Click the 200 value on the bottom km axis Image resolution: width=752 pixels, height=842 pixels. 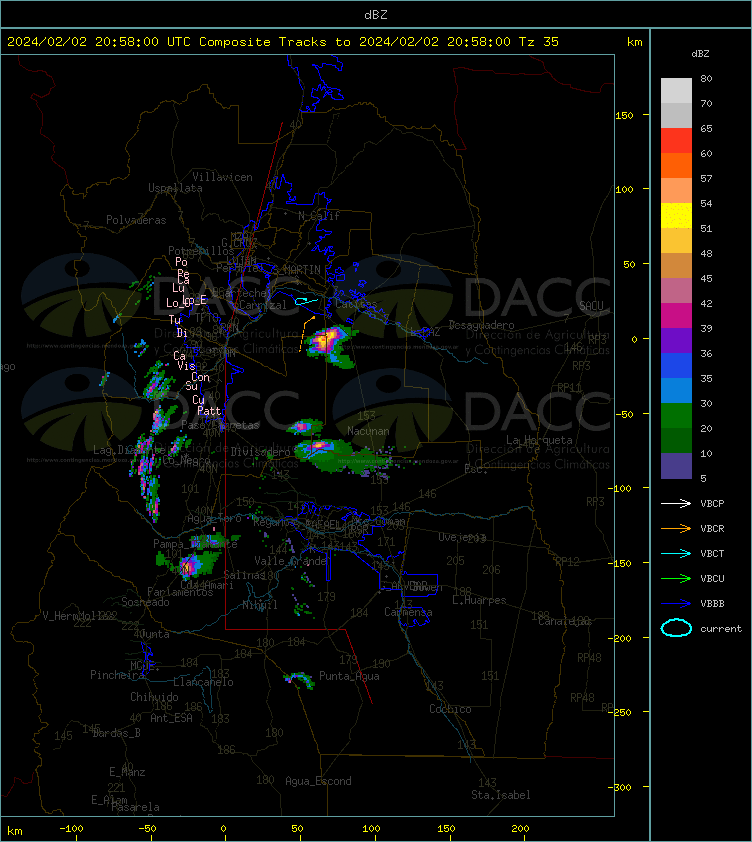pos(520,828)
